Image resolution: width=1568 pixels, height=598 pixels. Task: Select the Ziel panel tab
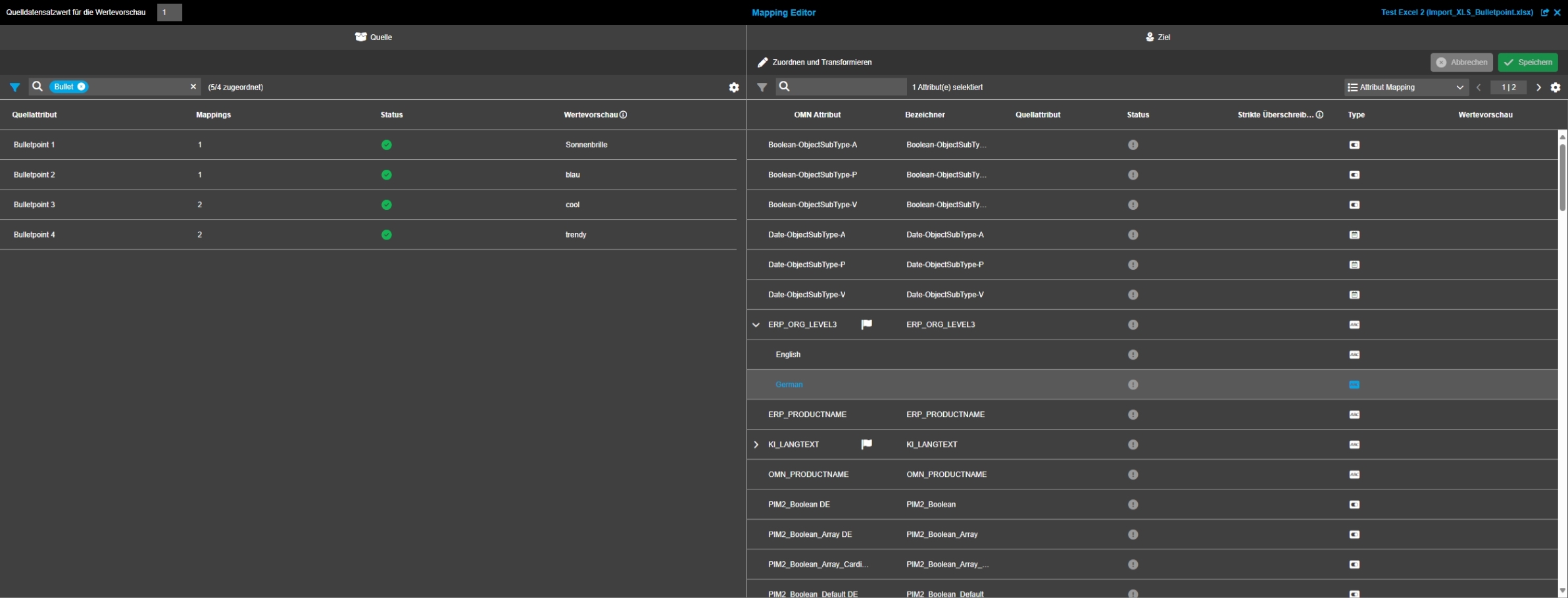(x=1158, y=37)
